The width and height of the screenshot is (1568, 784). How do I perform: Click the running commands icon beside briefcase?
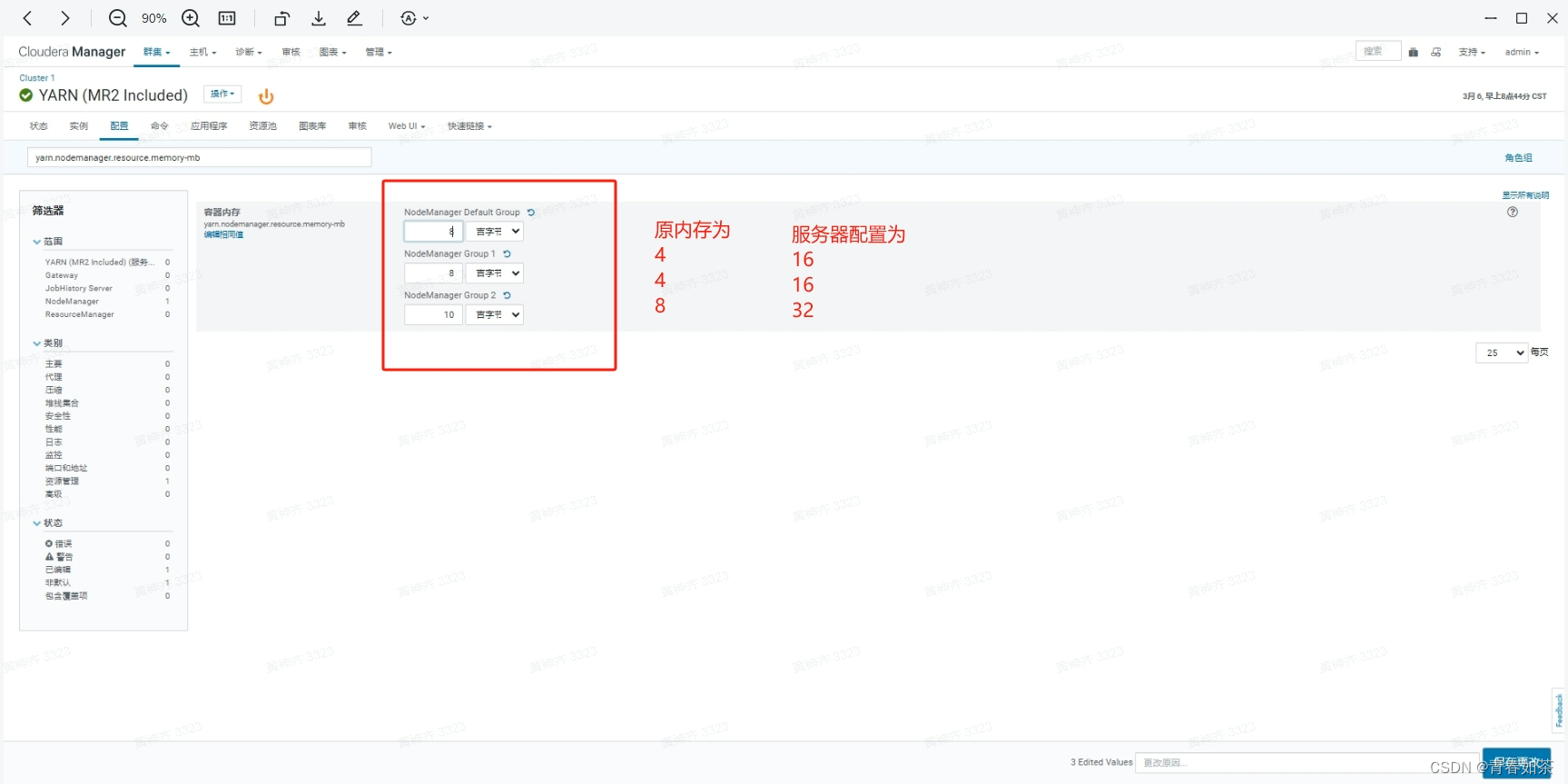pyautogui.click(x=1436, y=53)
